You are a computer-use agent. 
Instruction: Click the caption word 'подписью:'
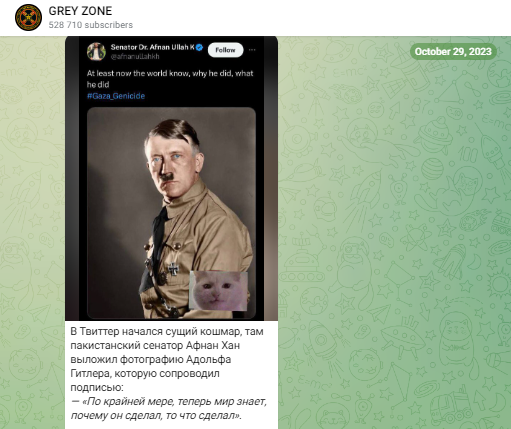tap(97, 388)
